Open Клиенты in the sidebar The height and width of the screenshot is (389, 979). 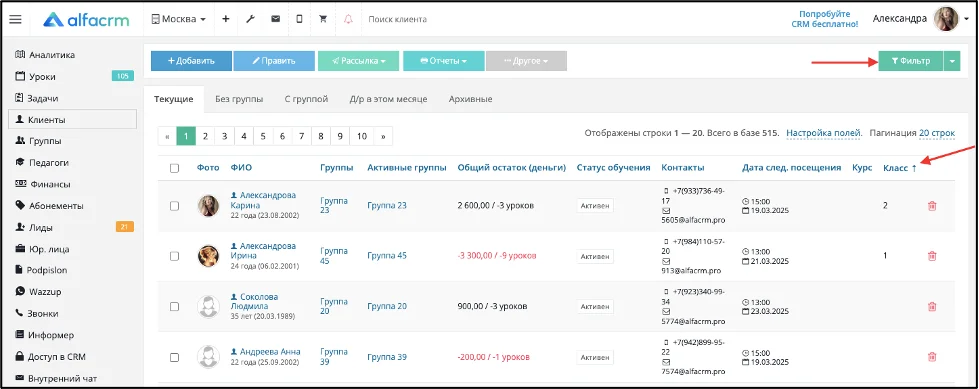[72, 119]
